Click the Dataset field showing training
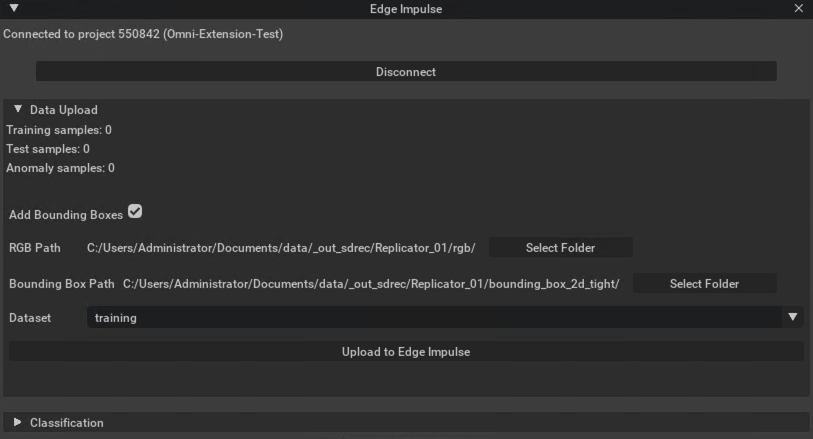 coord(444,317)
